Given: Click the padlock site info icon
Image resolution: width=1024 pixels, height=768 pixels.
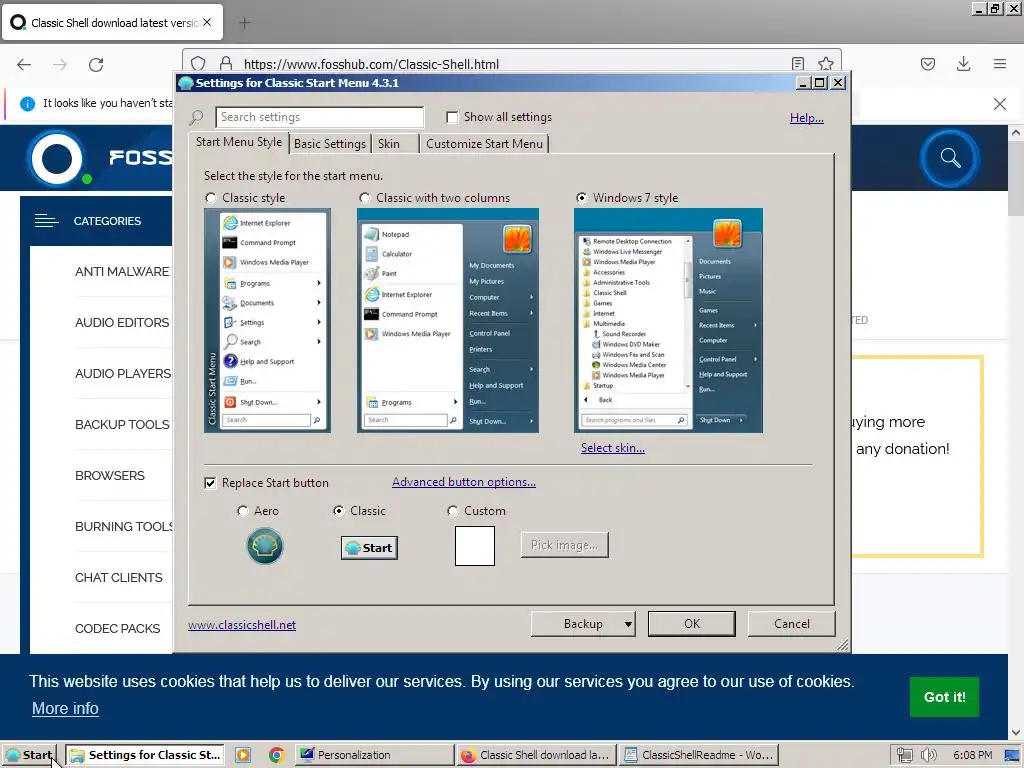Looking at the screenshot, I should pos(226,63).
